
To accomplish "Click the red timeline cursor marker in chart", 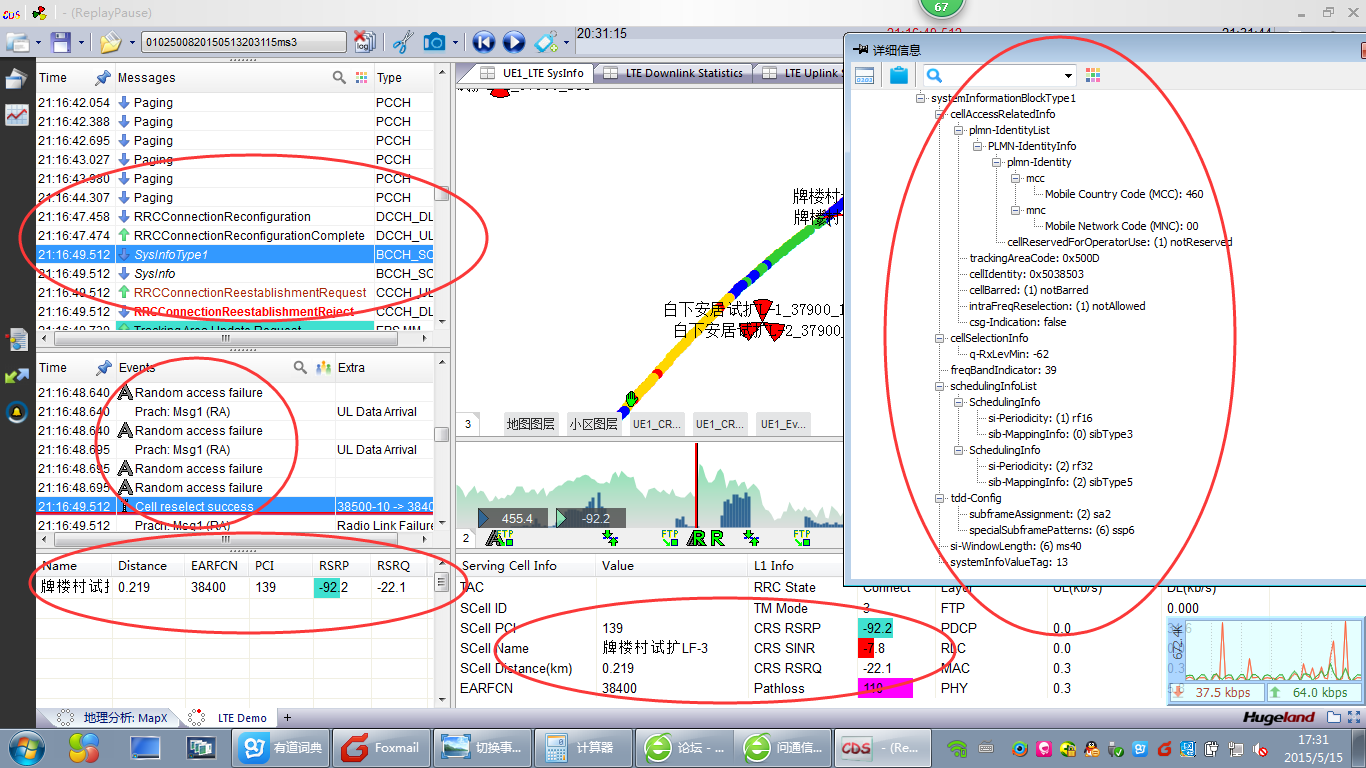I will (x=697, y=486).
